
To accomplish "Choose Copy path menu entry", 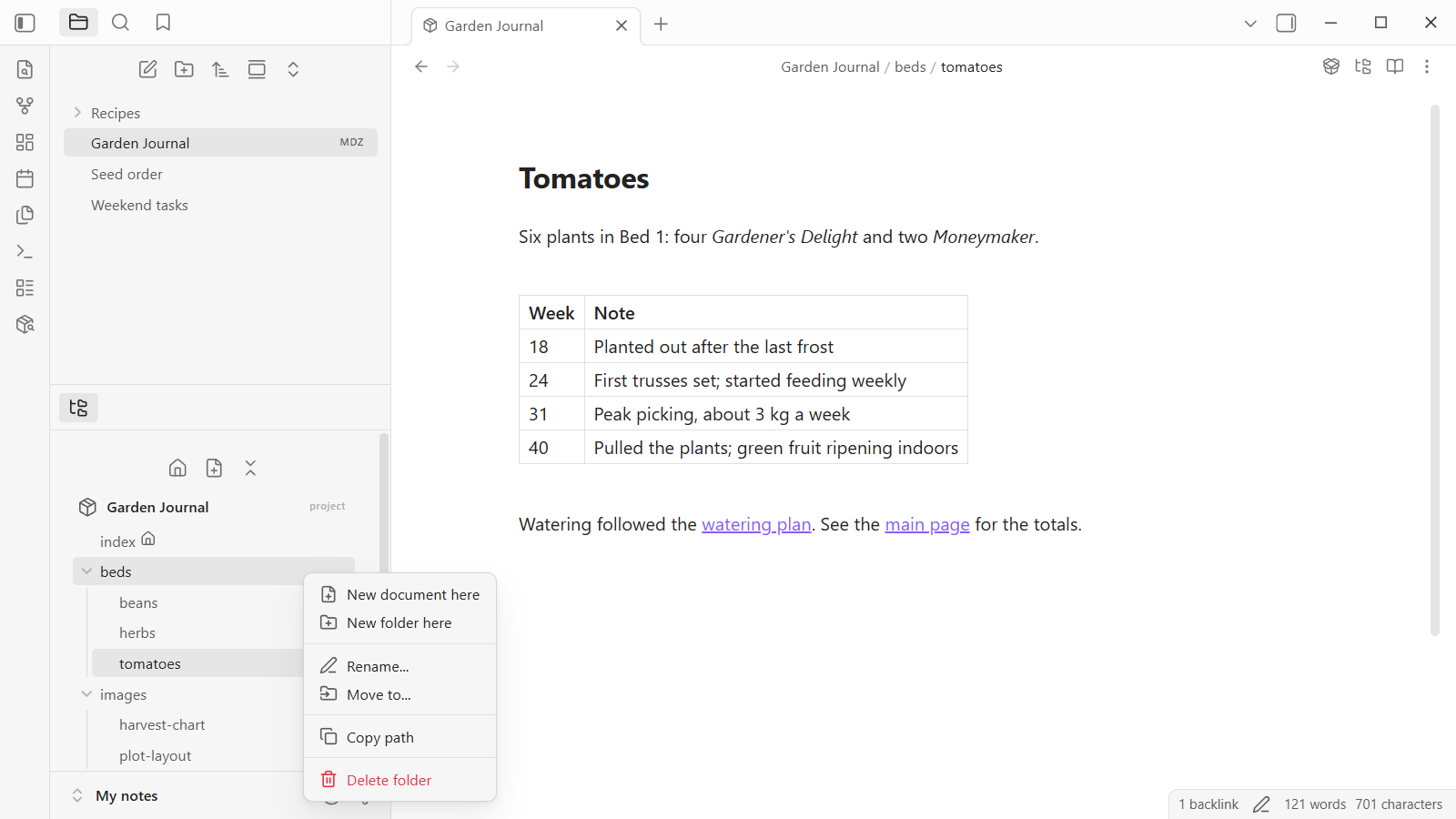I will 399,737.
